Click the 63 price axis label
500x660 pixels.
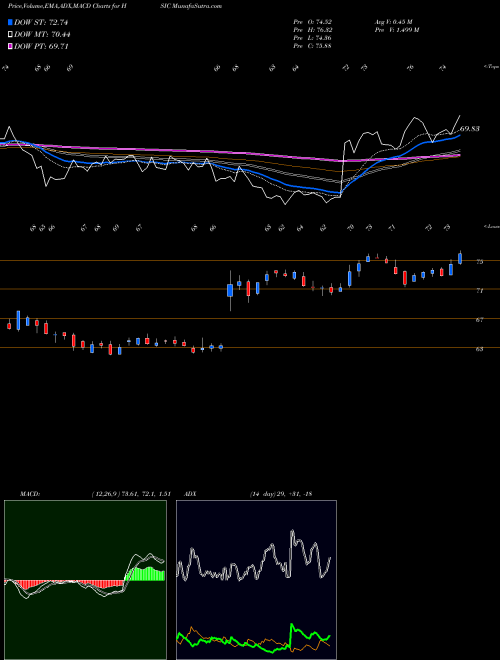[479, 349]
